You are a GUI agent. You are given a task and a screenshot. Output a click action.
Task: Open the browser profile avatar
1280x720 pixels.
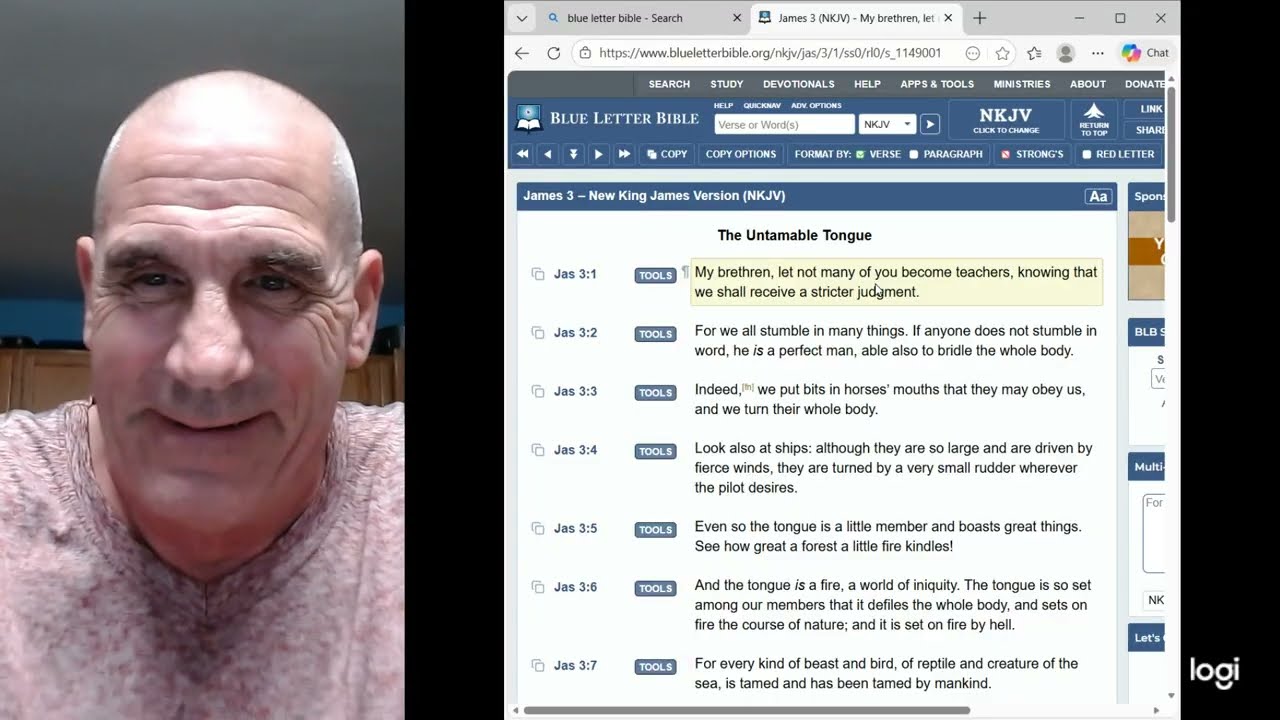(1066, 53)
